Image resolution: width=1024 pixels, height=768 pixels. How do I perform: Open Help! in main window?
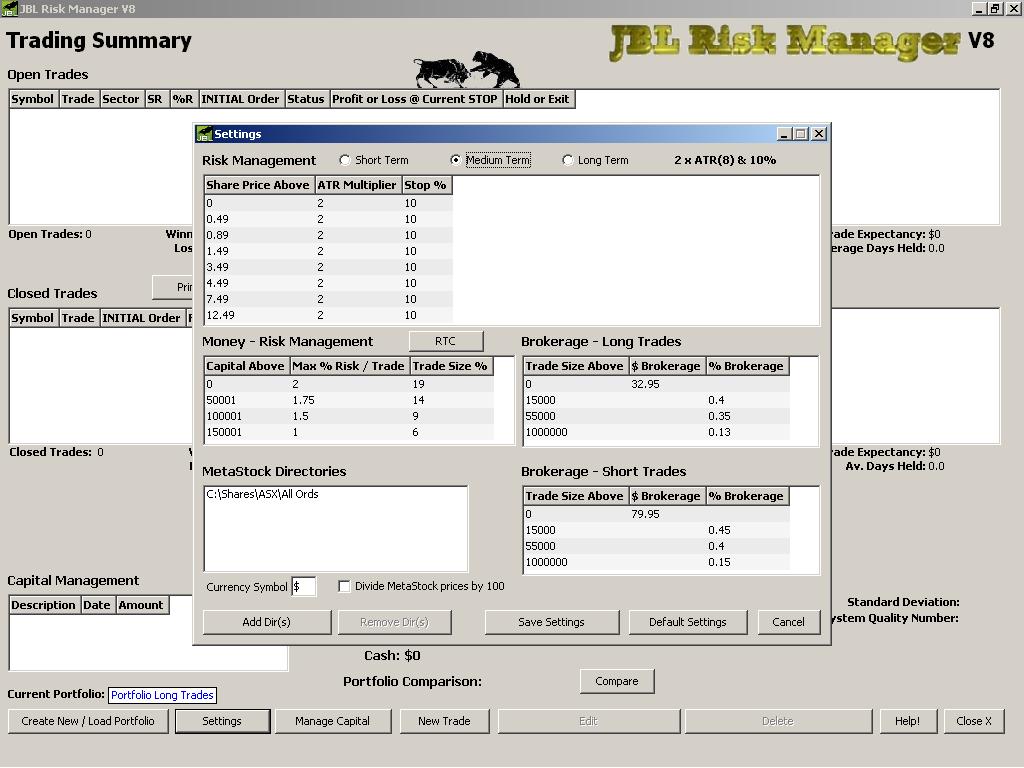[x=907, y=722]
